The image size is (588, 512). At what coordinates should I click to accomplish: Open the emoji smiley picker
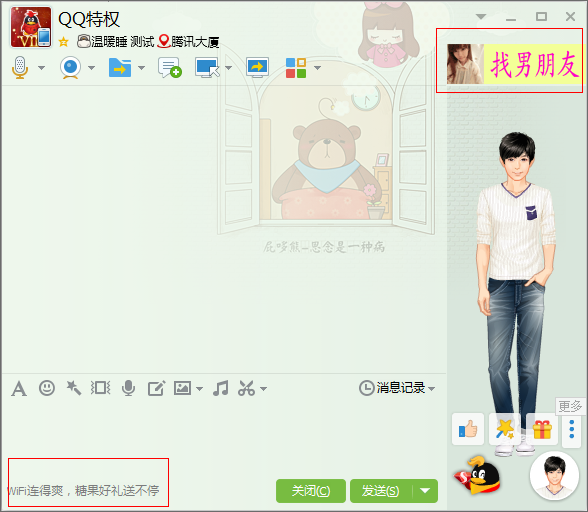click(47, 388)
